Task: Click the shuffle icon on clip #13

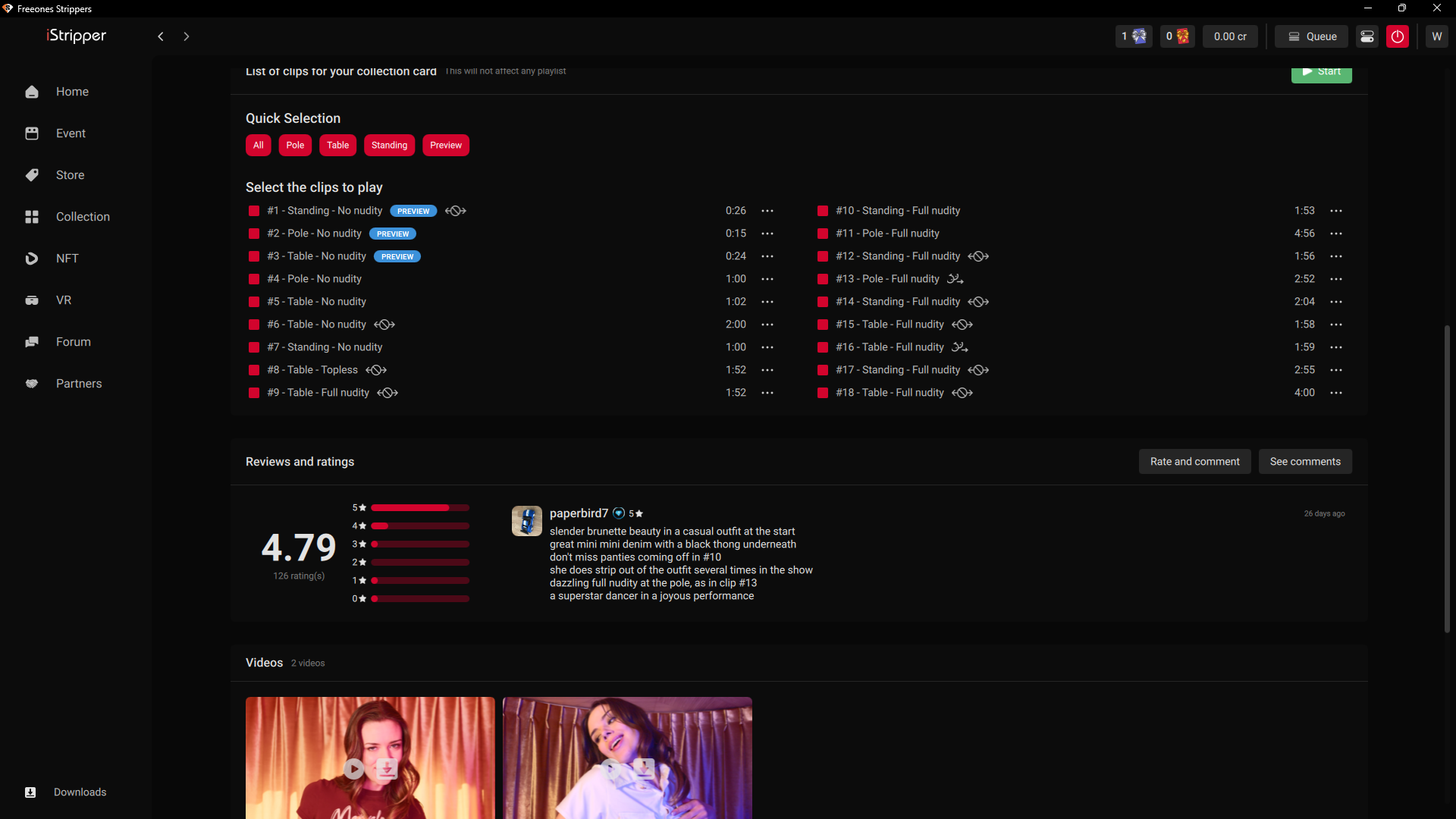Action: (x=955, y=279)
